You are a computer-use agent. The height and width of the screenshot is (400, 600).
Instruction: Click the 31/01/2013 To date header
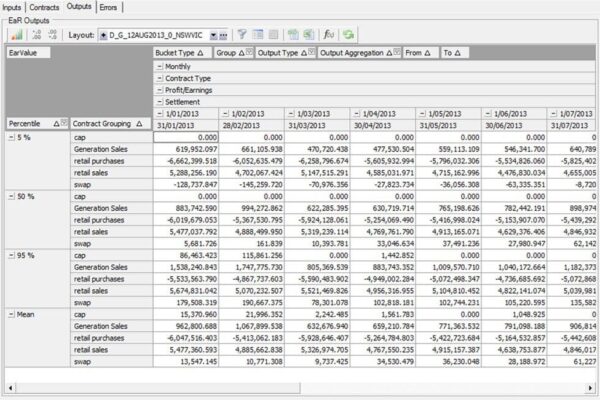coord(186,126)
